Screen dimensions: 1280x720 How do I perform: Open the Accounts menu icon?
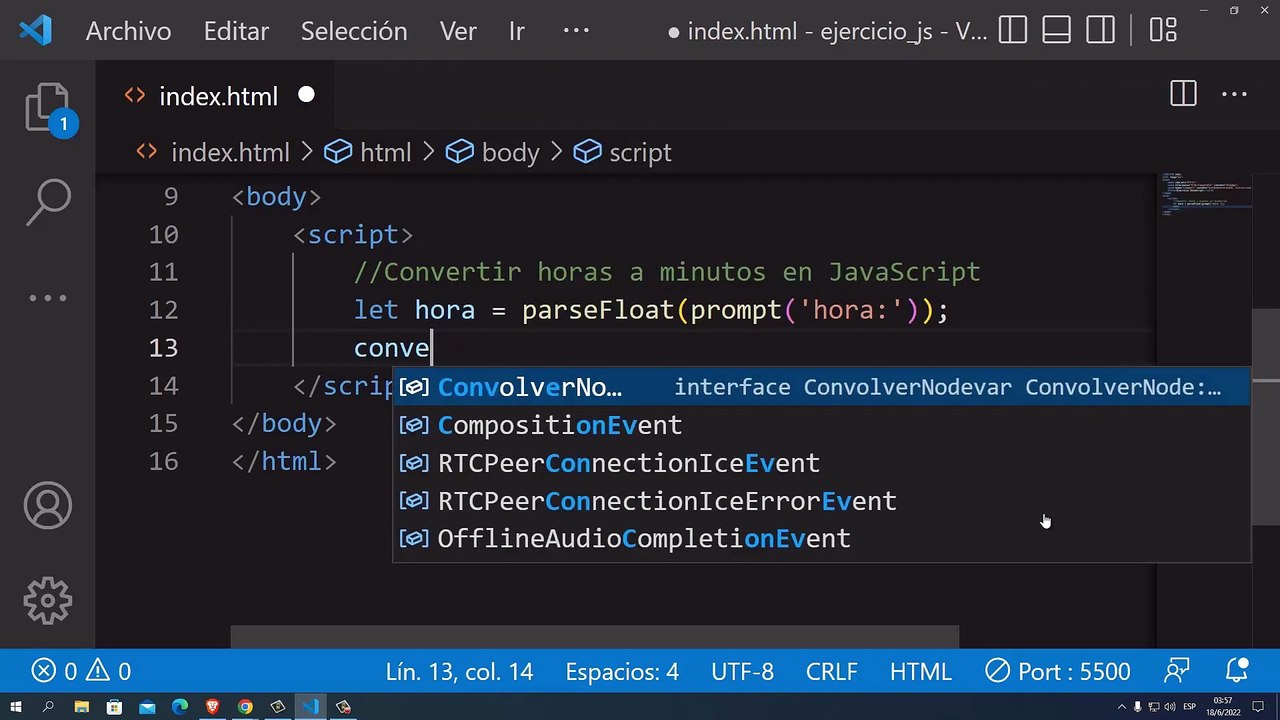click(48, 505)
